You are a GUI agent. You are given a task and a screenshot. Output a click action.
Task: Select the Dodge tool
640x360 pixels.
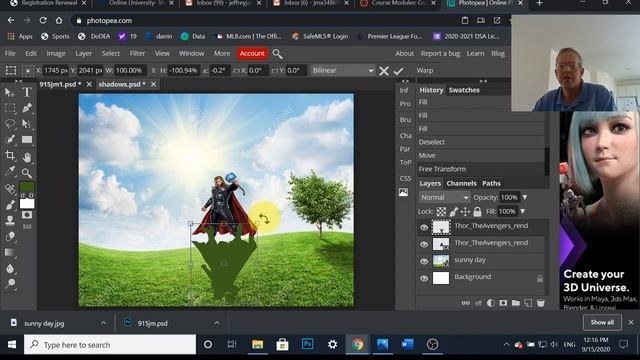click(10, 284)
